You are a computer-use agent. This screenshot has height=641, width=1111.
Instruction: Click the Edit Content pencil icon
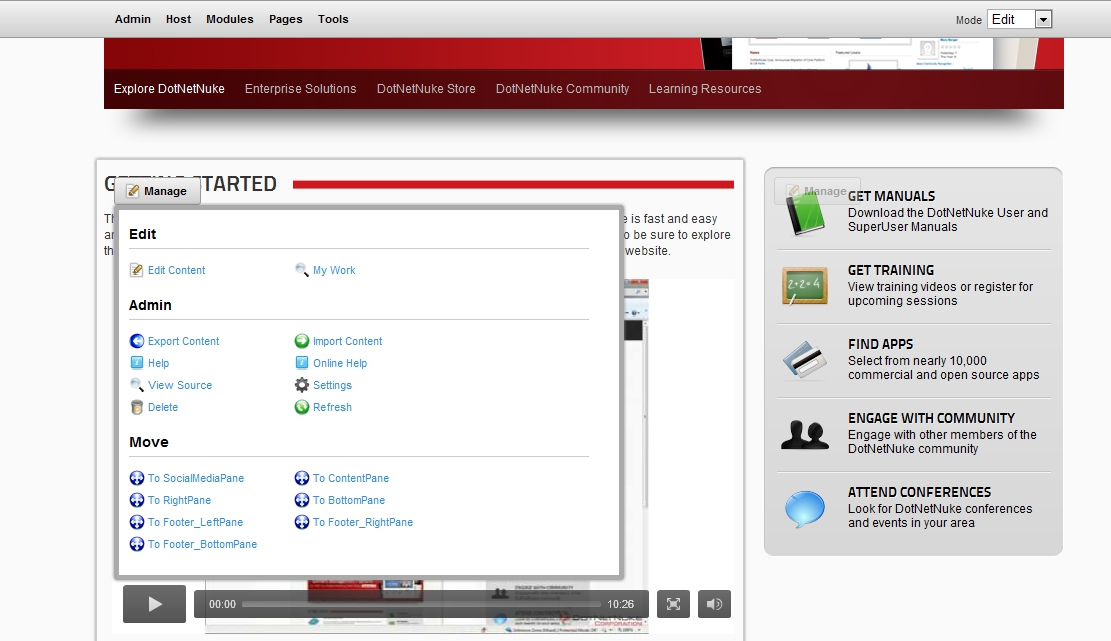pos(137,270)
